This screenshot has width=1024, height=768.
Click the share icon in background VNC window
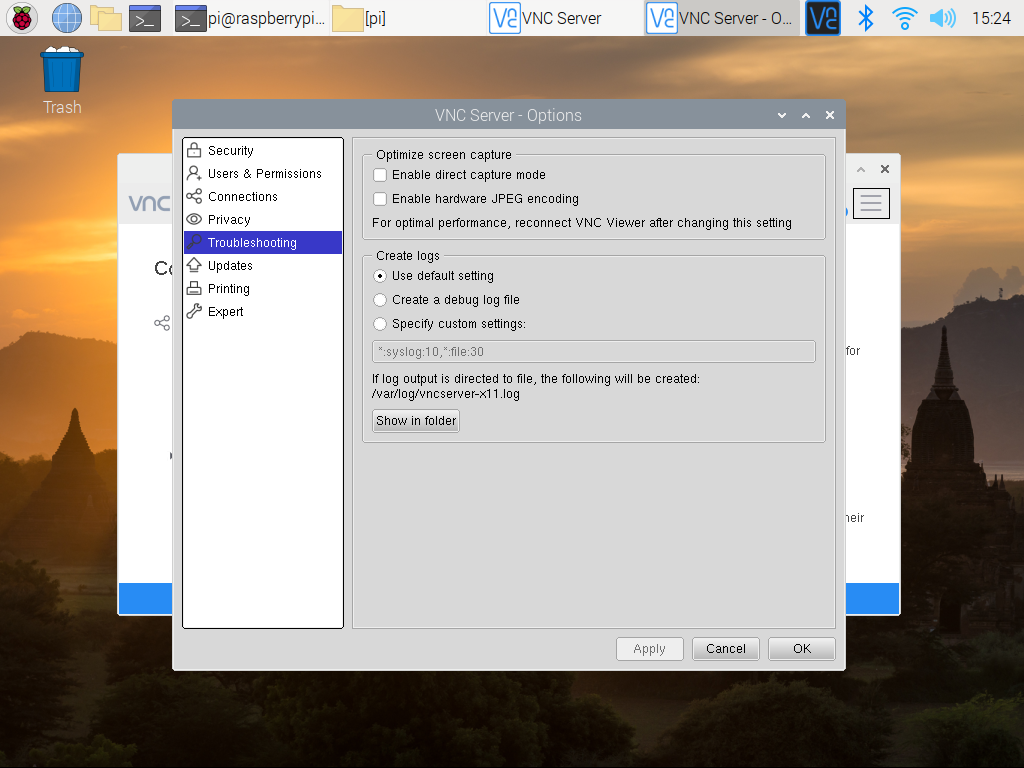(162, 323)
